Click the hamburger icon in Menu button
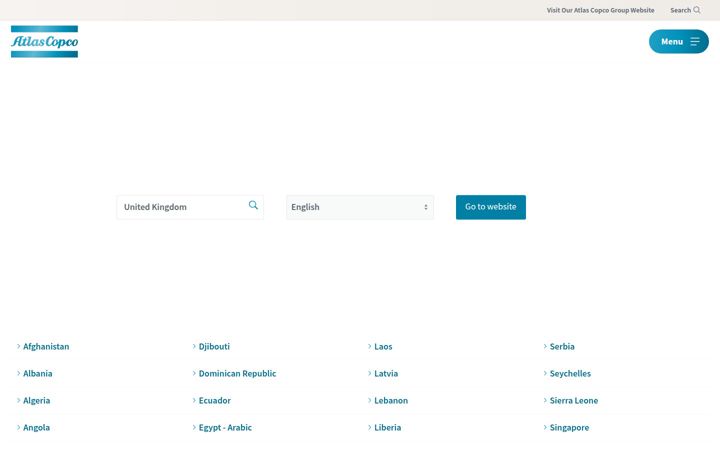This screenshot has height=450, width=720. coord(695,42)
